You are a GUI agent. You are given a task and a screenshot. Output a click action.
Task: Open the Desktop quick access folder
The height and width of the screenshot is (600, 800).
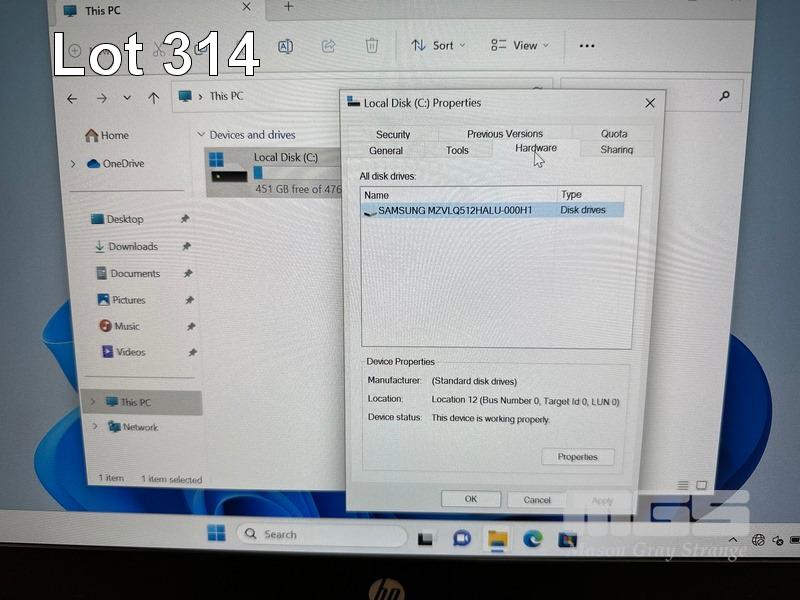[117, 219]
